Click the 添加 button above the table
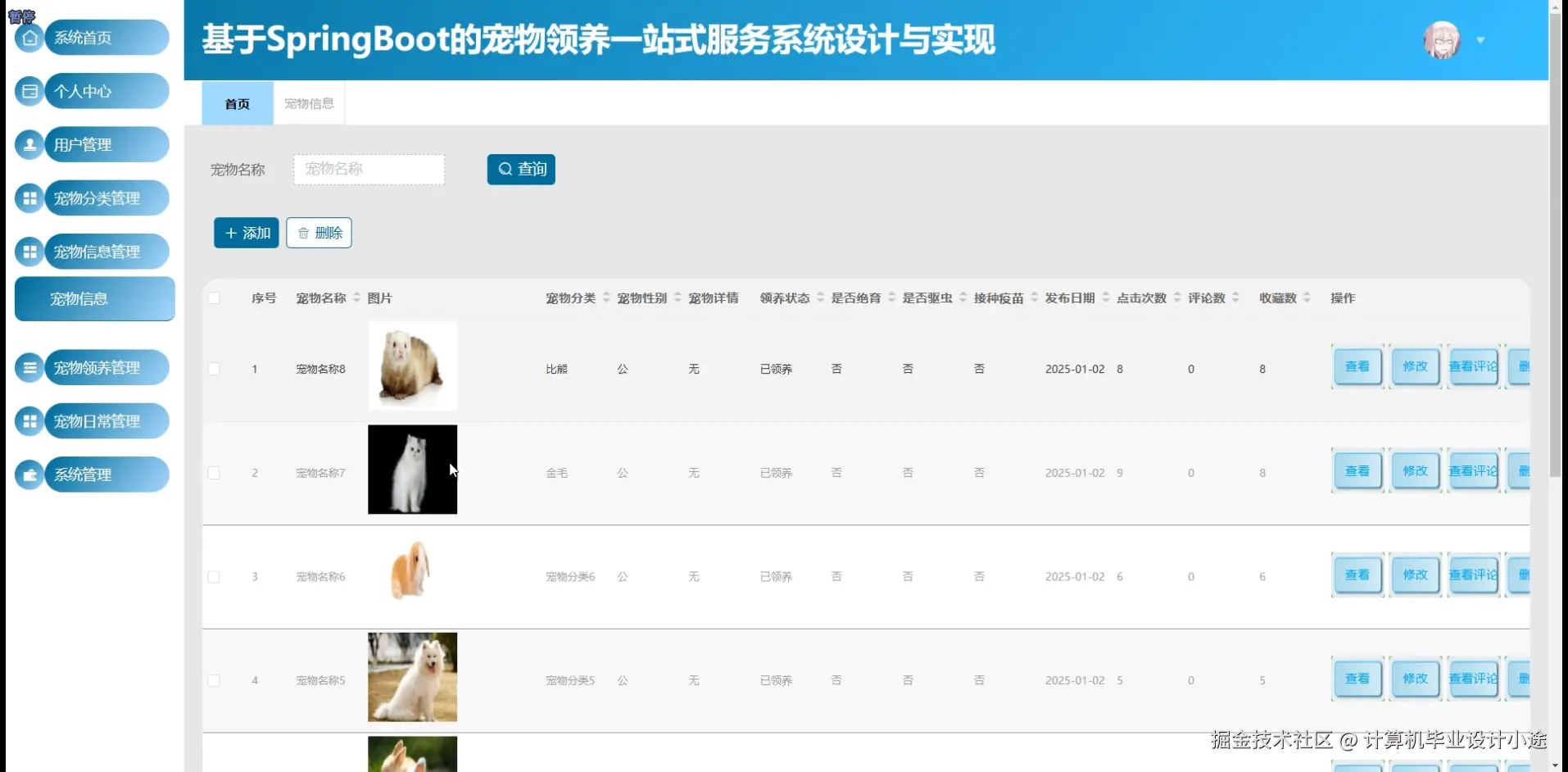 (246, 233)
